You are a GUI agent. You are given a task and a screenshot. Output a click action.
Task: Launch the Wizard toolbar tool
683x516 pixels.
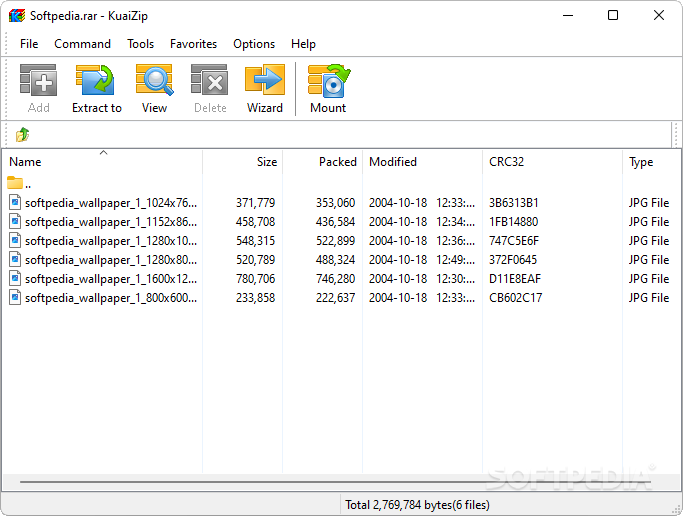coord(265,80)
